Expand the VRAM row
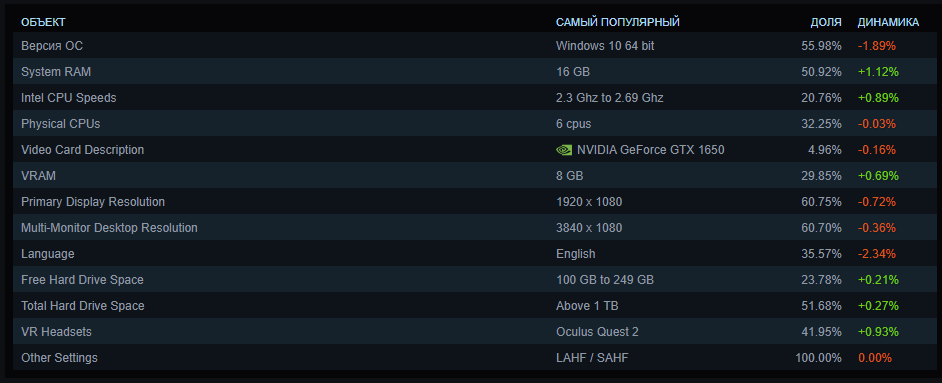The width and height of the screenshot is (942, 383). 470,176
